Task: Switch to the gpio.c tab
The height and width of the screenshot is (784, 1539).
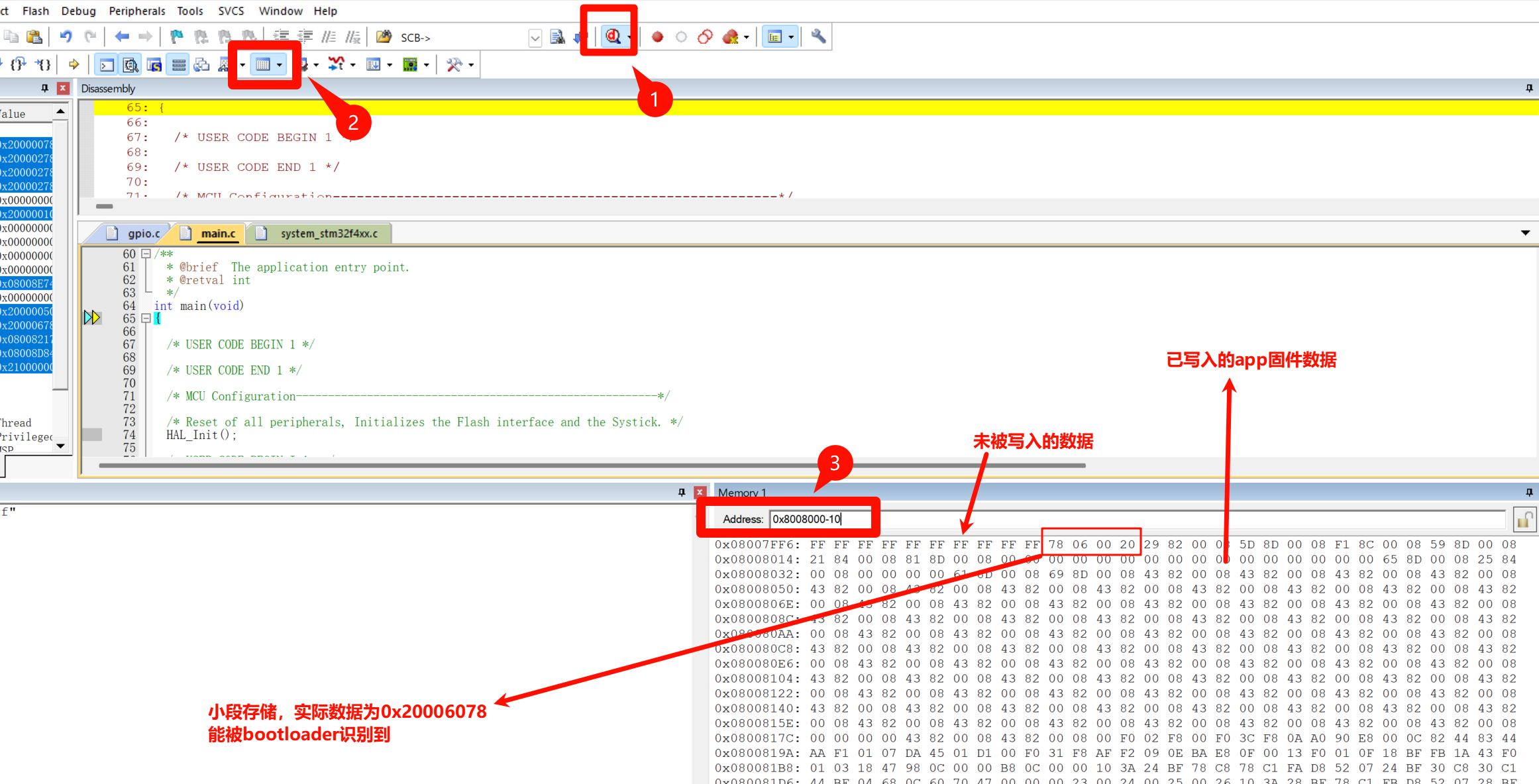Action: [143, 233]
